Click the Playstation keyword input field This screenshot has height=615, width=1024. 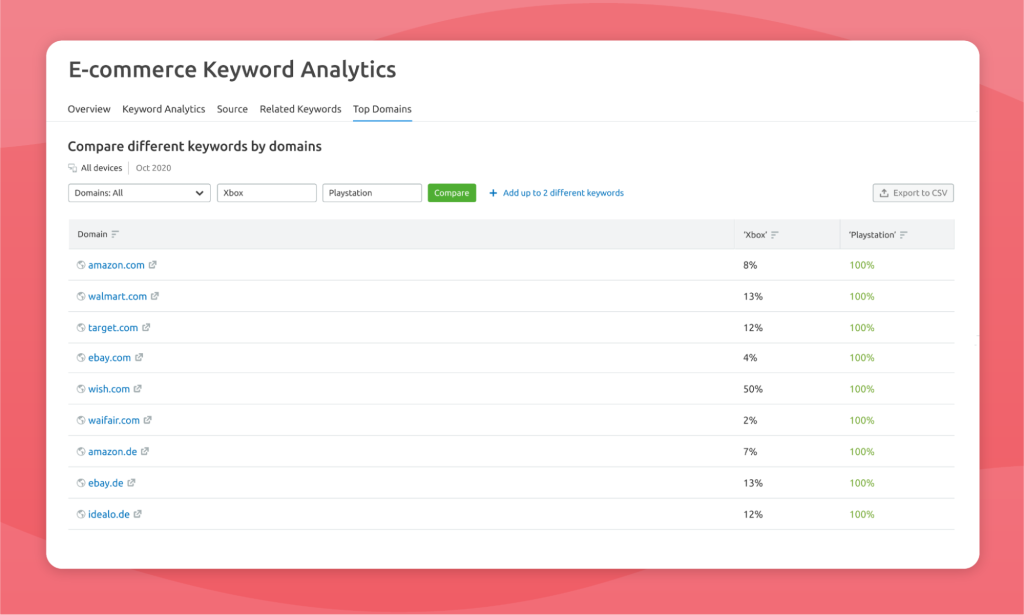click(x=371, y=192)
